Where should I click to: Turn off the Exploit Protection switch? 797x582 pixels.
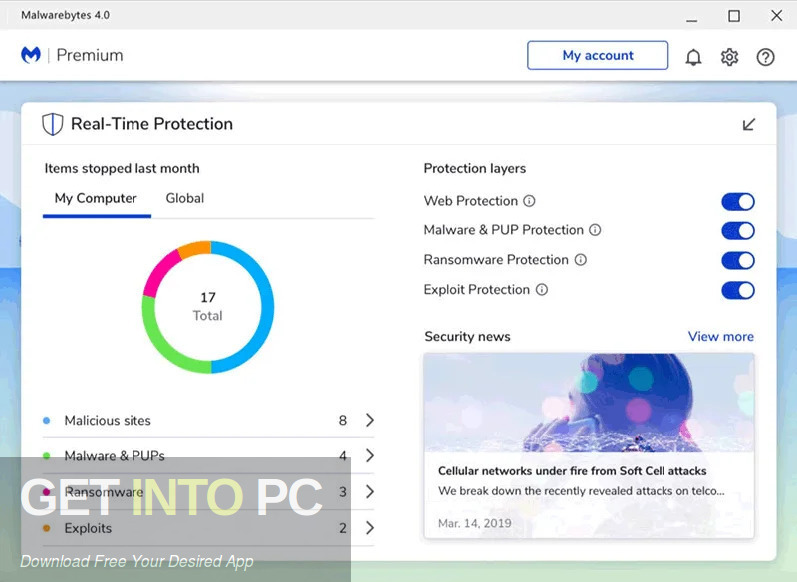coord(738,291)
